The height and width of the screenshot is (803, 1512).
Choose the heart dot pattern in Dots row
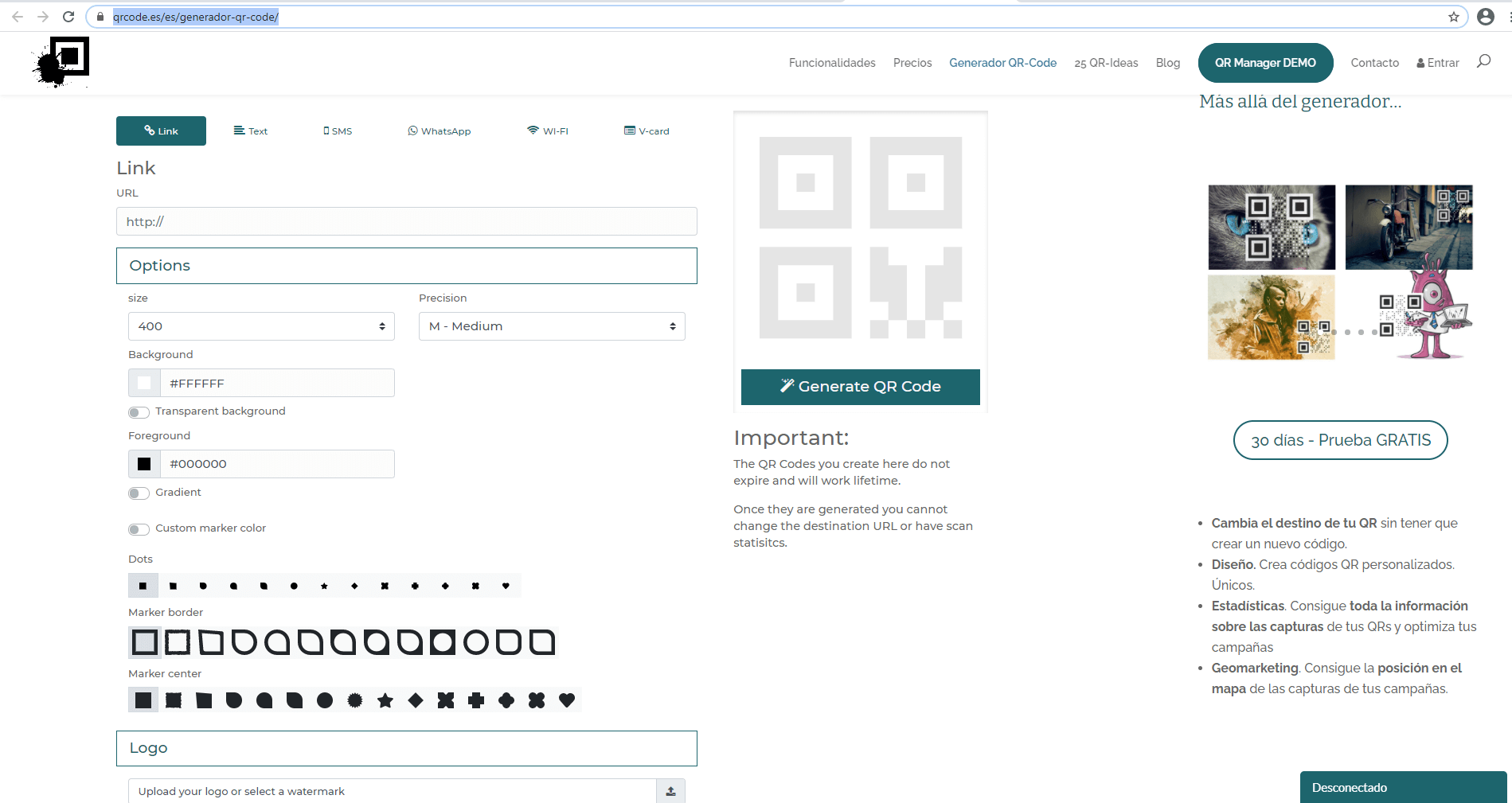(506, 586)
